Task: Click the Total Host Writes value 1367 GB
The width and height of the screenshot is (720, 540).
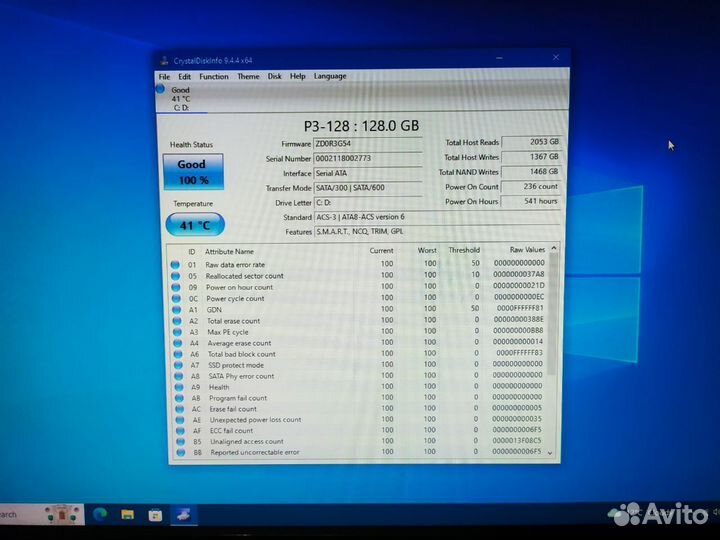Action: coord(531,157)
